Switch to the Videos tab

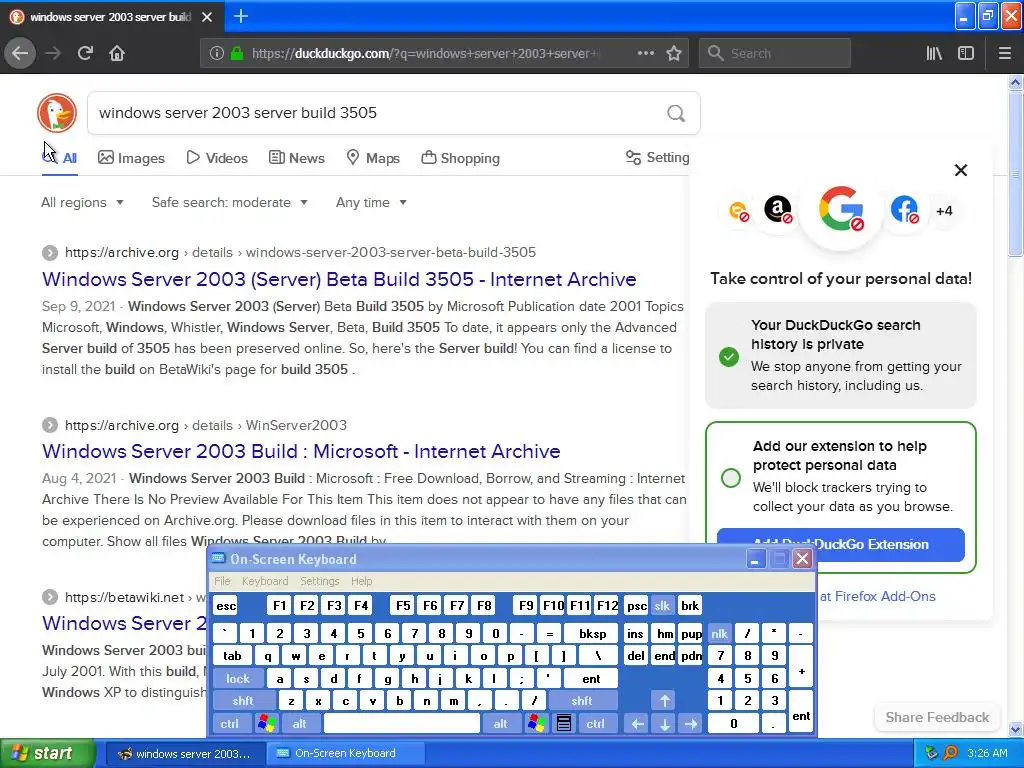[217, 158]
